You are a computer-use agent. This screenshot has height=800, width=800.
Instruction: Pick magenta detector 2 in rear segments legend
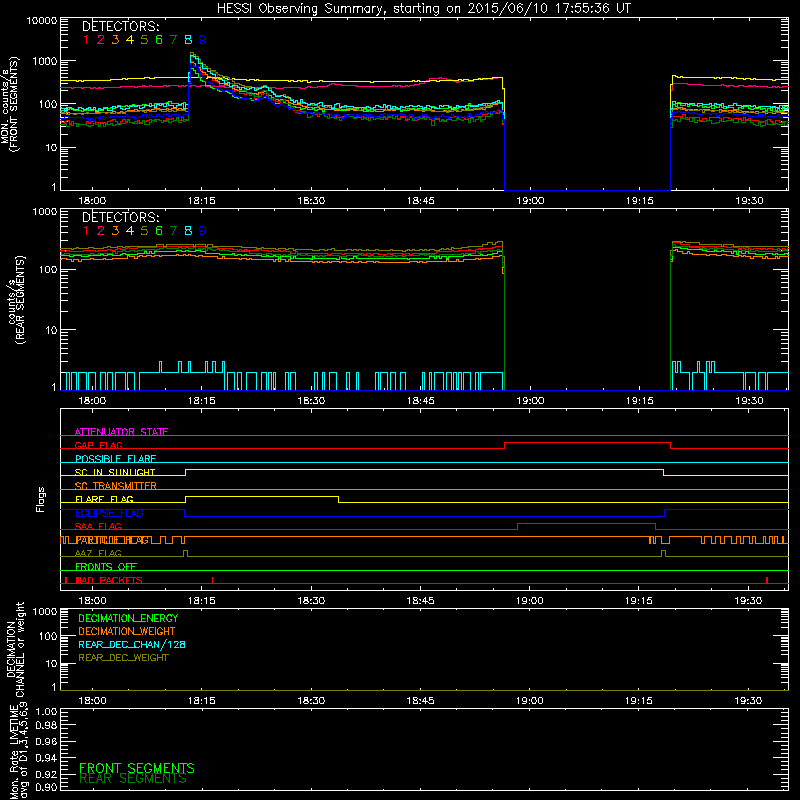tap(101, 231)
